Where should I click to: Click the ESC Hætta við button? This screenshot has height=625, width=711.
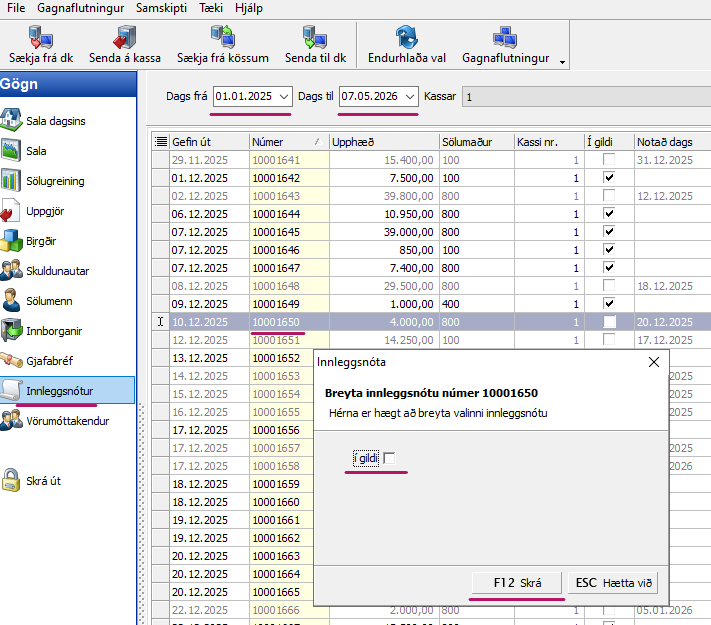pos(613,582)
